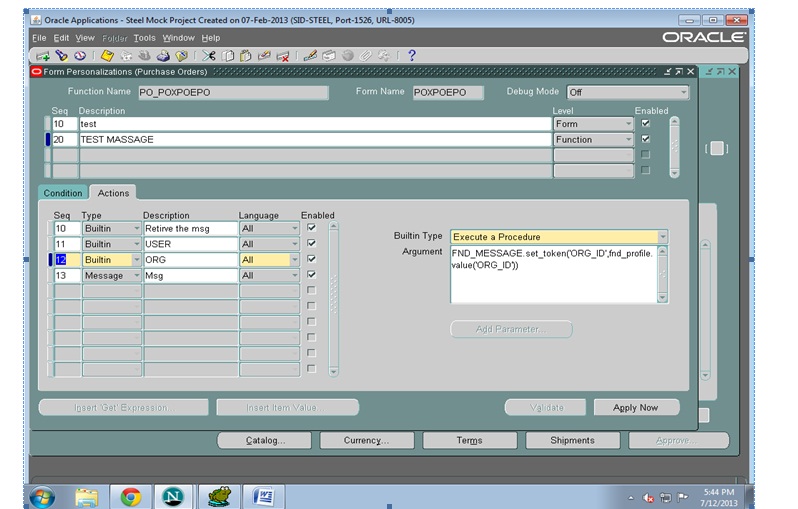Open Window Help question mark icon

click(412, 55)
